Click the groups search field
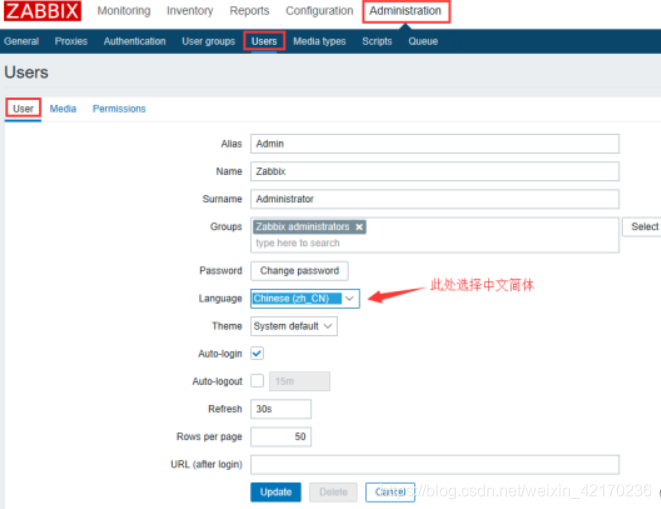This screenshot has width=661, height=509. pyautogui.click(x=435, y=243)
